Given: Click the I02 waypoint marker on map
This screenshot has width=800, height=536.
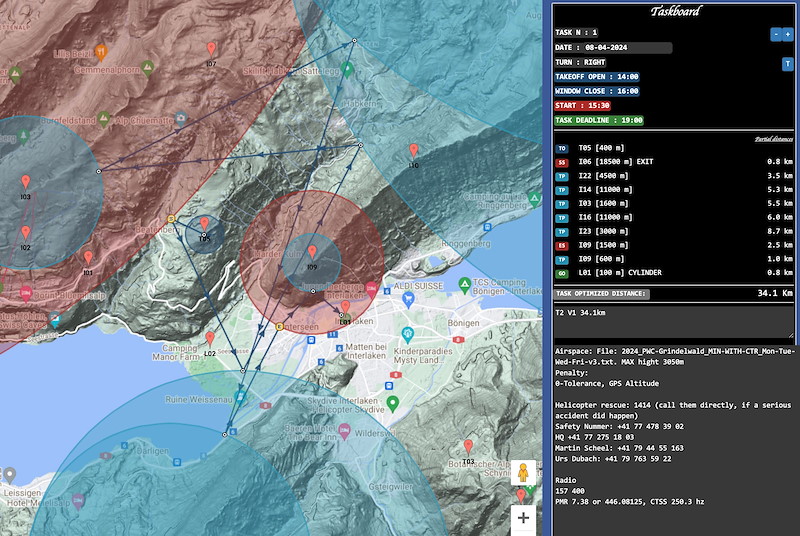Looking at the screenshot, I should 26,234.
